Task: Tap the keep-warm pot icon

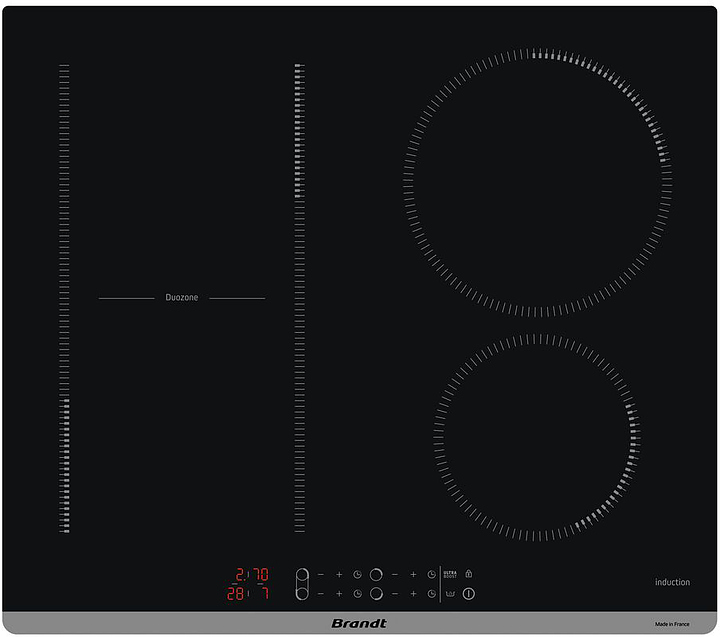Action: (x=449, y=593)
